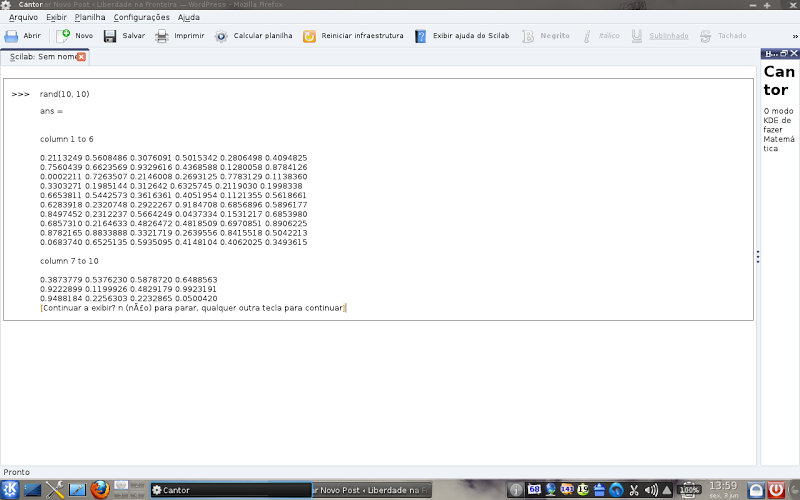Open the Ajuda menu

click(x=189, y=17)
